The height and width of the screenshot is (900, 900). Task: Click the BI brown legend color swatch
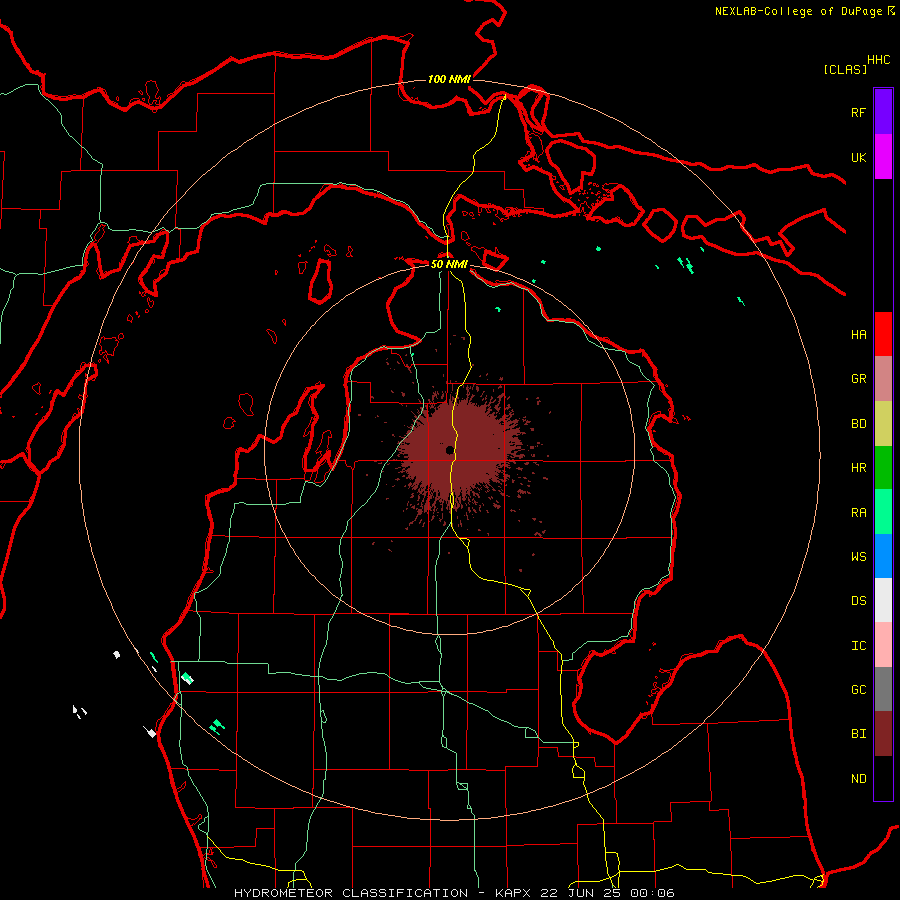point(883,734)
